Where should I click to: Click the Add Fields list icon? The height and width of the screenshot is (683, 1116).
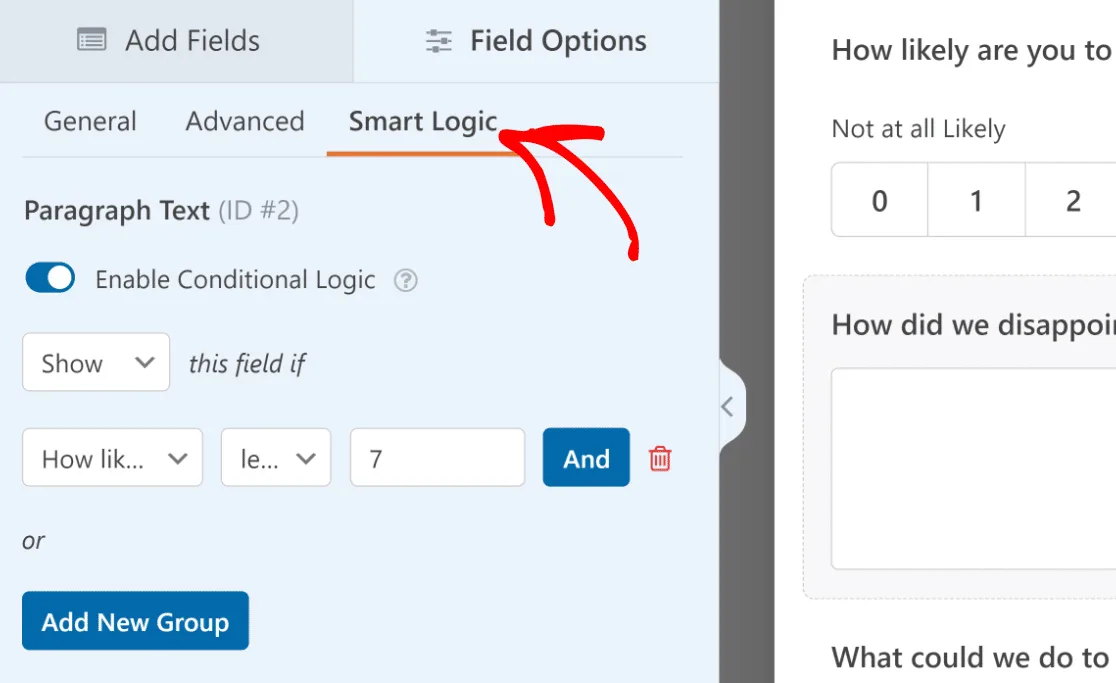(91, 40)
